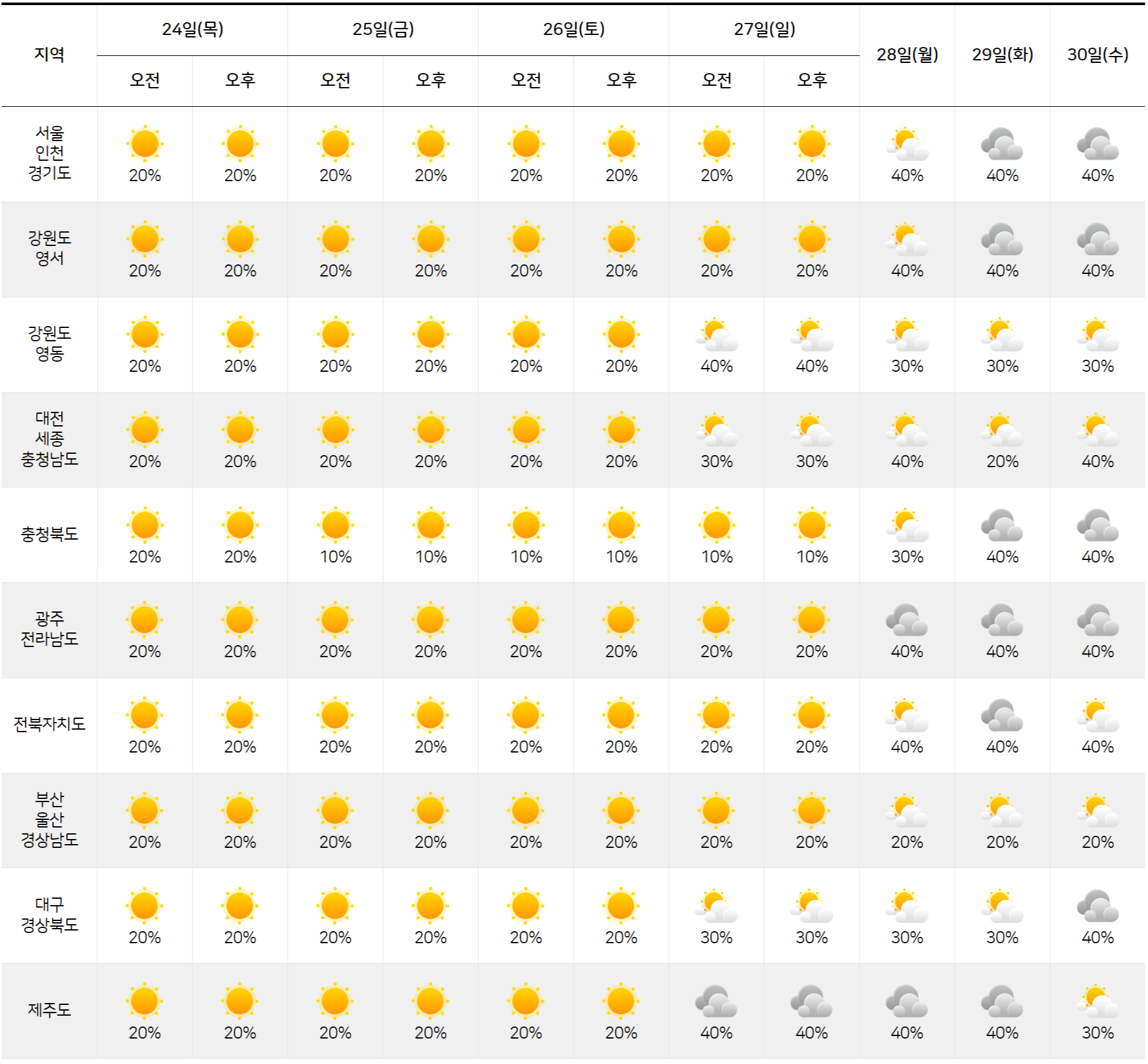
Task: Click the 제주도 region label
Action: [x=50, y=1010]
